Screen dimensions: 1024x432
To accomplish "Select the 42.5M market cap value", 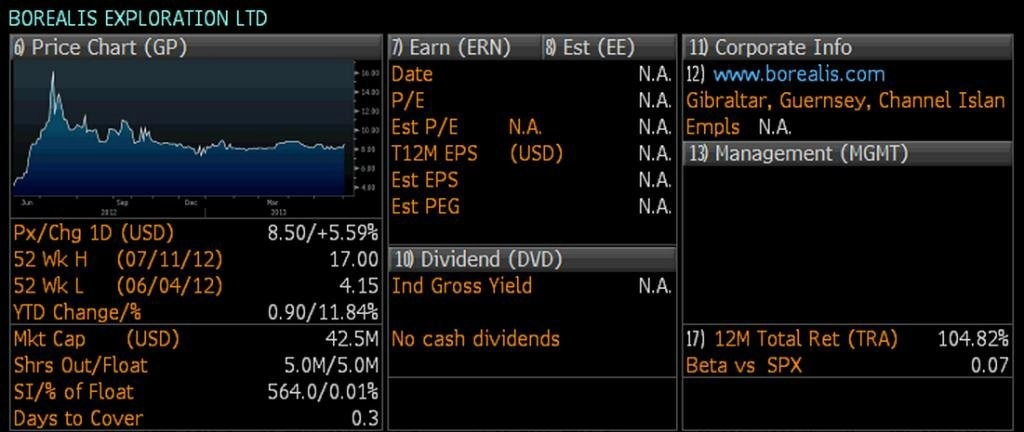I will (351, 339).
